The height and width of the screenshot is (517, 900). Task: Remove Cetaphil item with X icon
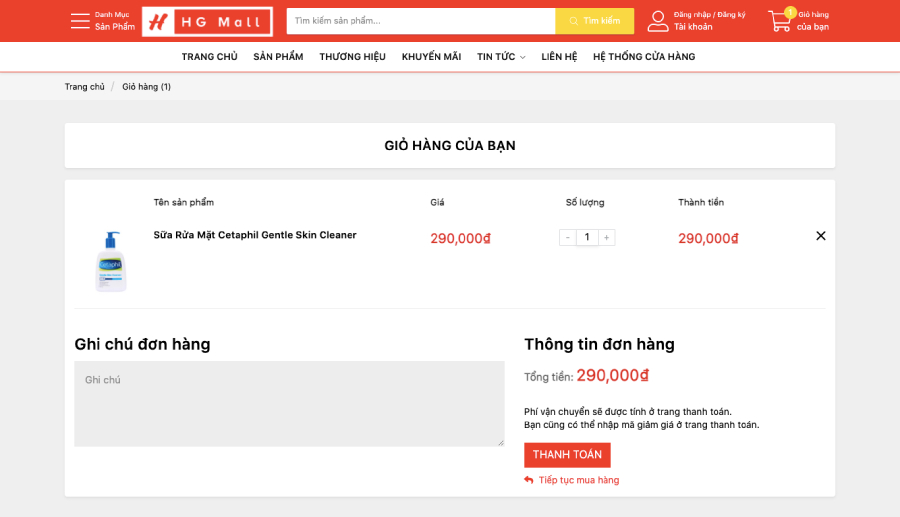(x=821, y=236)
